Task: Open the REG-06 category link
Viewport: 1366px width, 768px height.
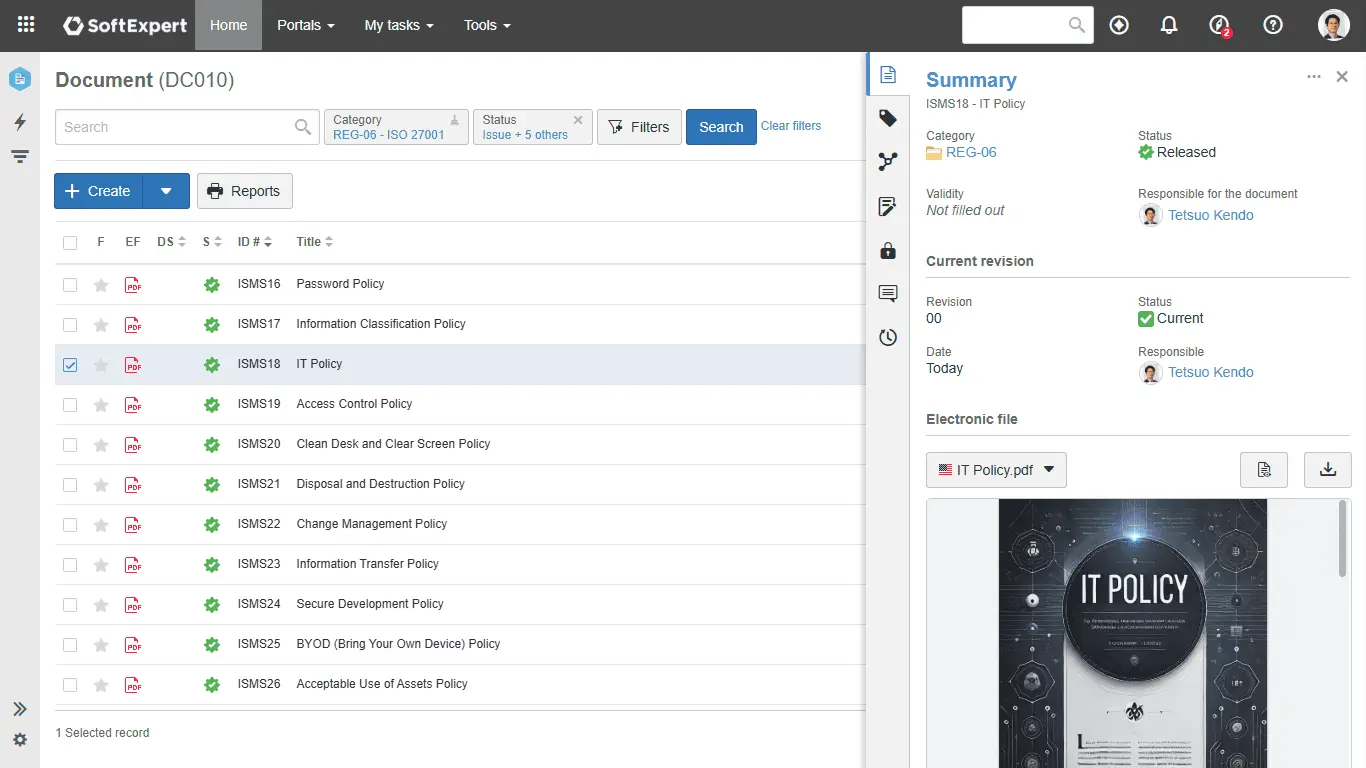Action: (x=971, y=152)
